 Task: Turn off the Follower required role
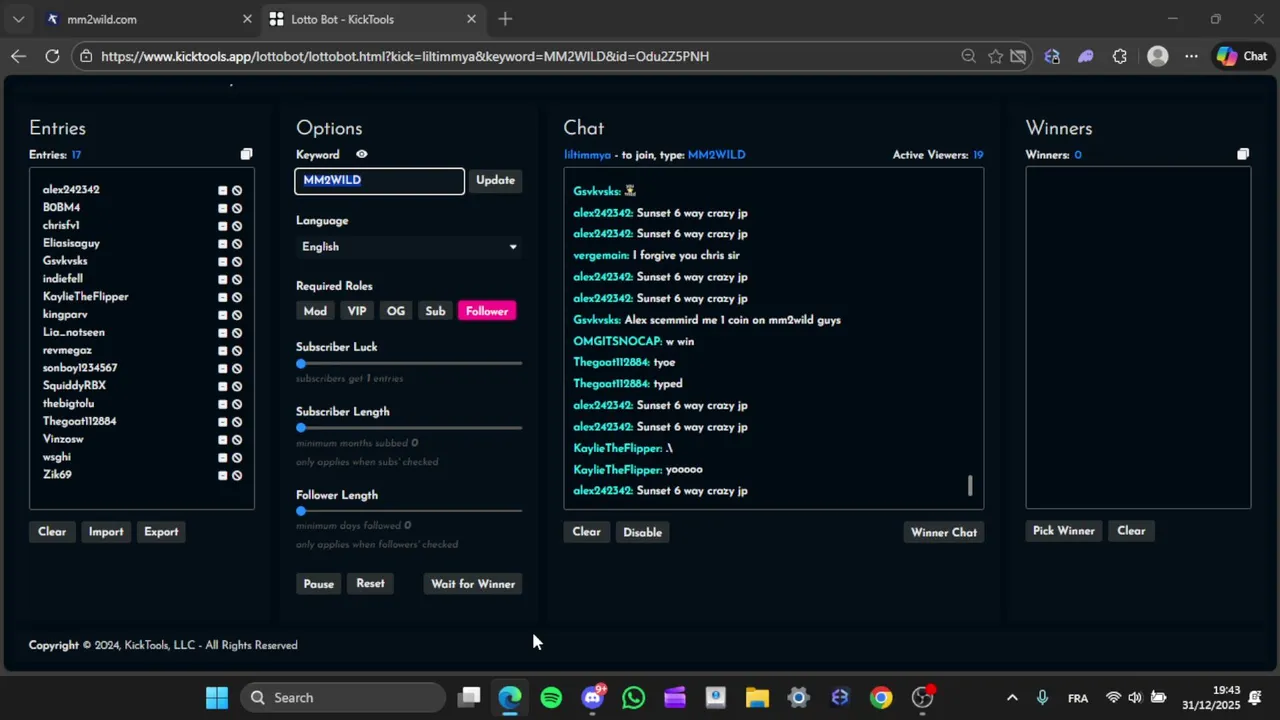[x=487, y=311]
